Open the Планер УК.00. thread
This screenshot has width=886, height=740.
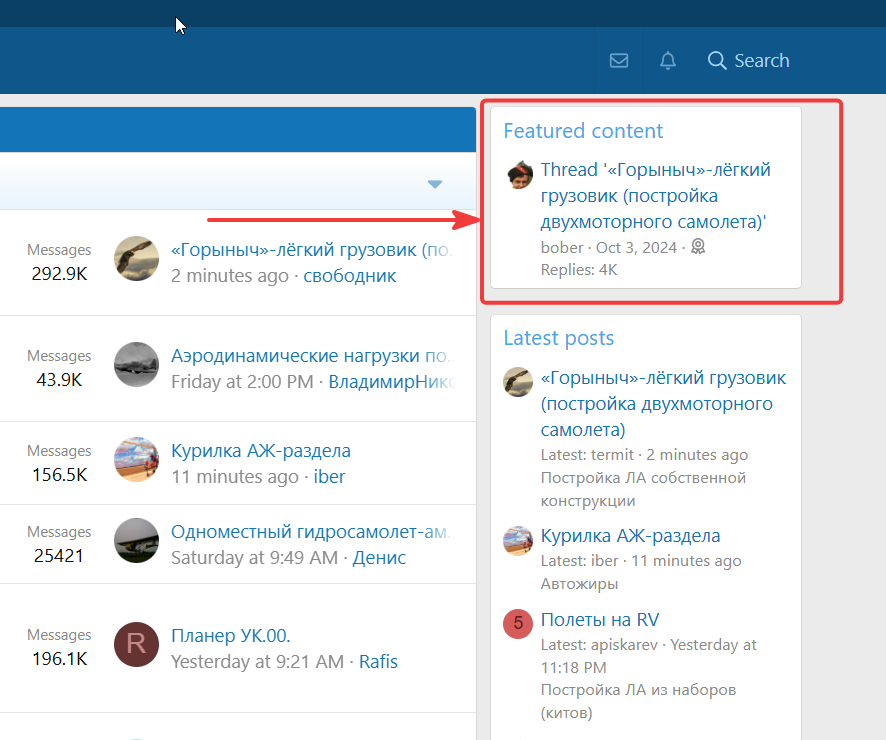pyautogui.click(x=231, y=635)
